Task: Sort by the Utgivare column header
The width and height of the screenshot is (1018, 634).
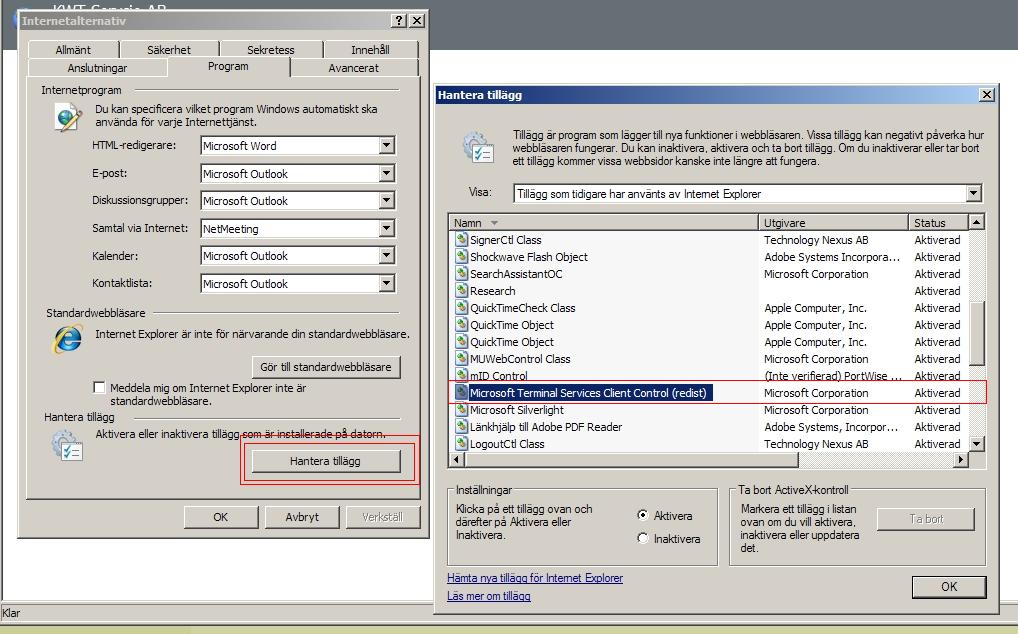Action: click(x=834, y=223)
